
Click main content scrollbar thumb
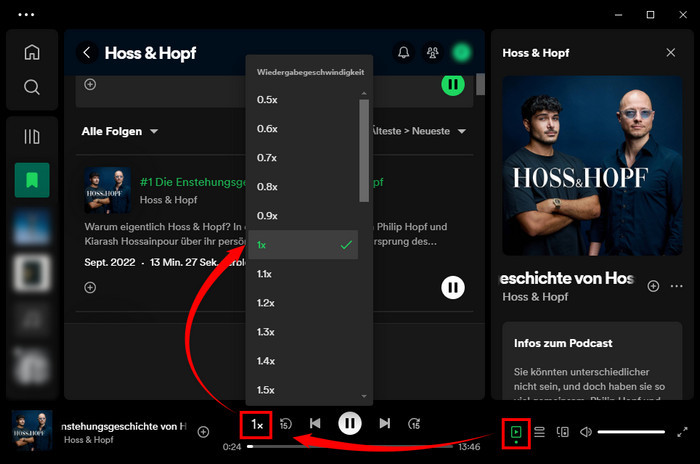[480, 84]
